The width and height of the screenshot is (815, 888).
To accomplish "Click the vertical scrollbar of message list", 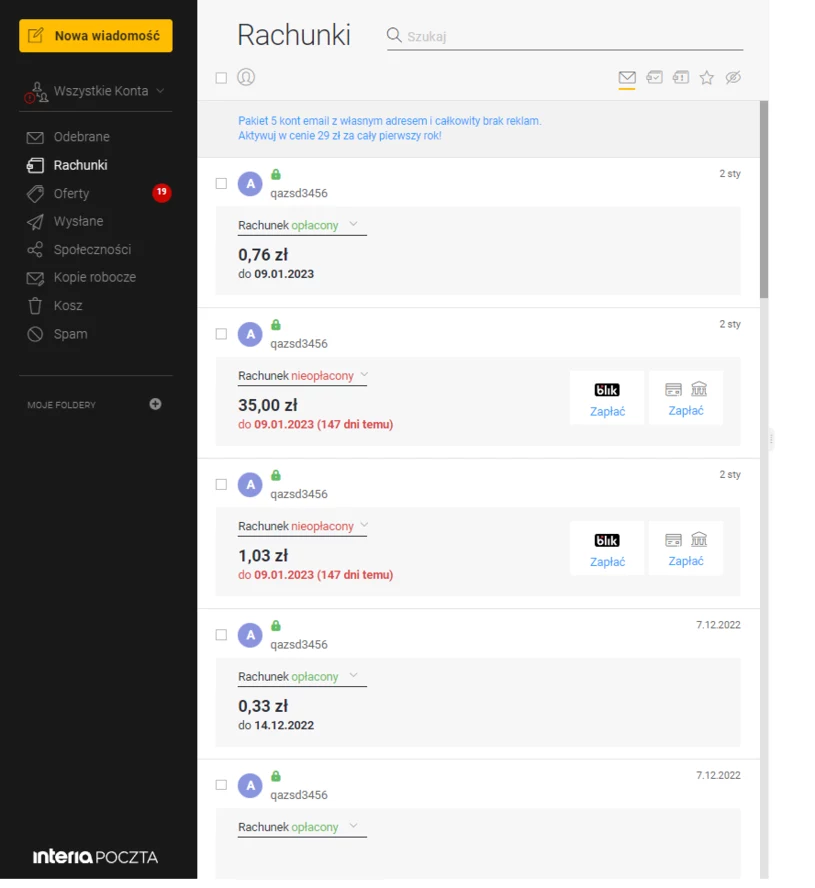I will point(764,199).
